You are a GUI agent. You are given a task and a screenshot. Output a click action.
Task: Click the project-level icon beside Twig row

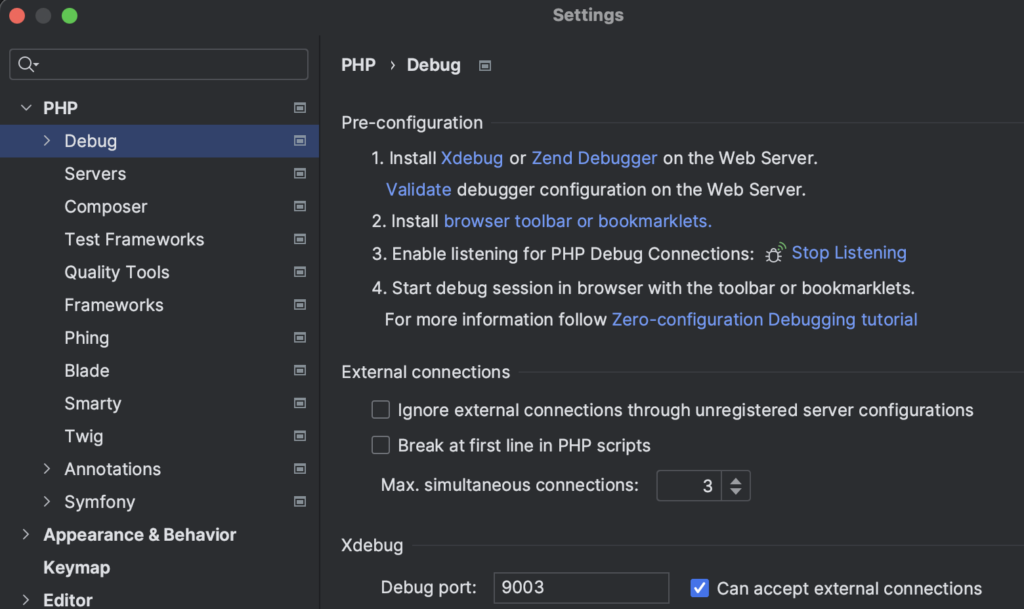click(300, 436)
